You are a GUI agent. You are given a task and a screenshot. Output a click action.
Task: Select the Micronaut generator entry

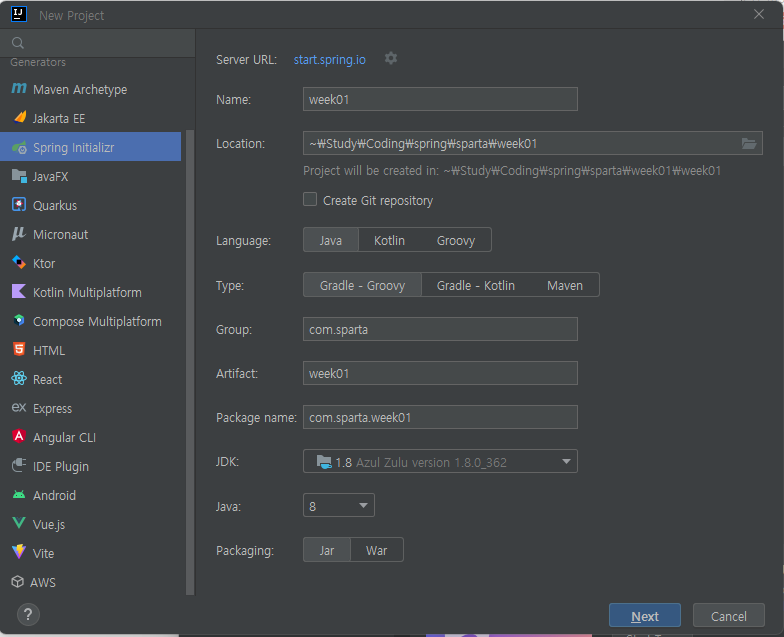(x=90, y=234)
